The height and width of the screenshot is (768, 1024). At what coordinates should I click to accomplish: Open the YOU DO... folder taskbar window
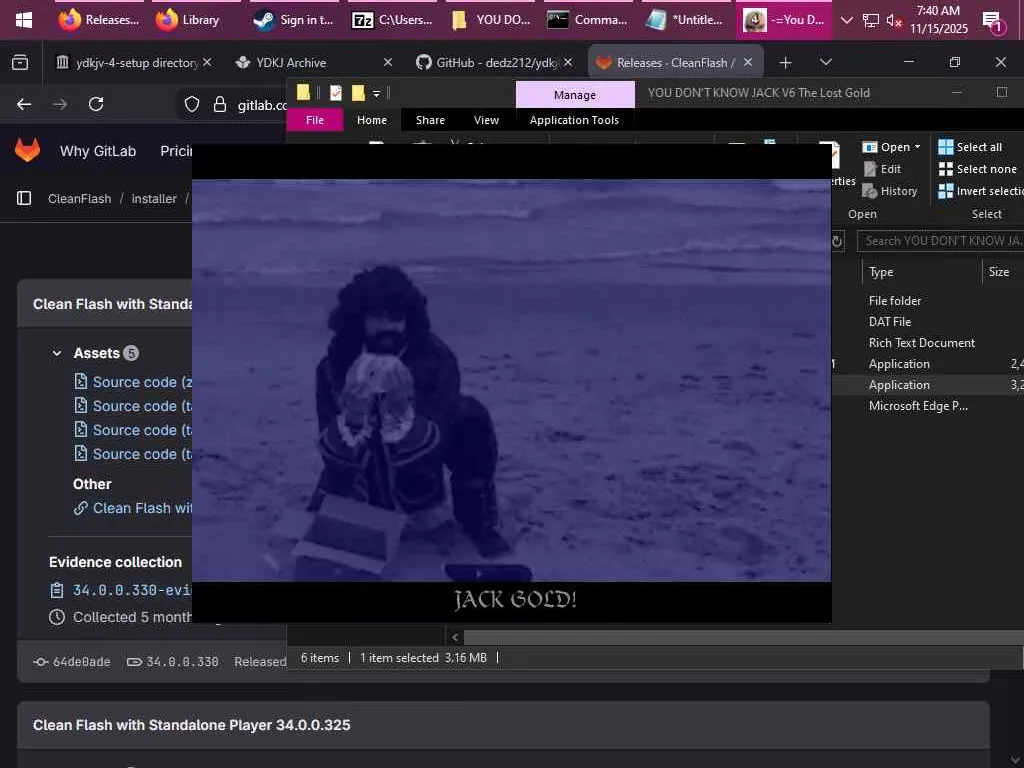click(x=491, y=20)
